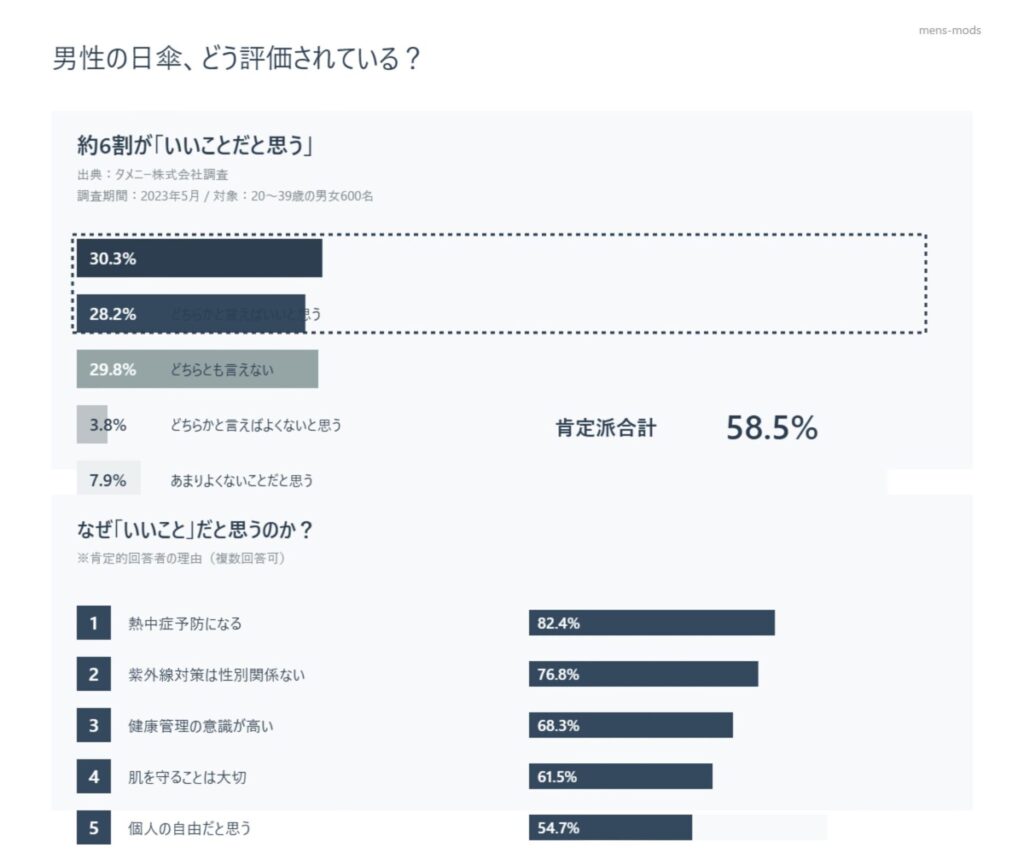
Task: Select the number 5 rank badge
Action: 93,828
